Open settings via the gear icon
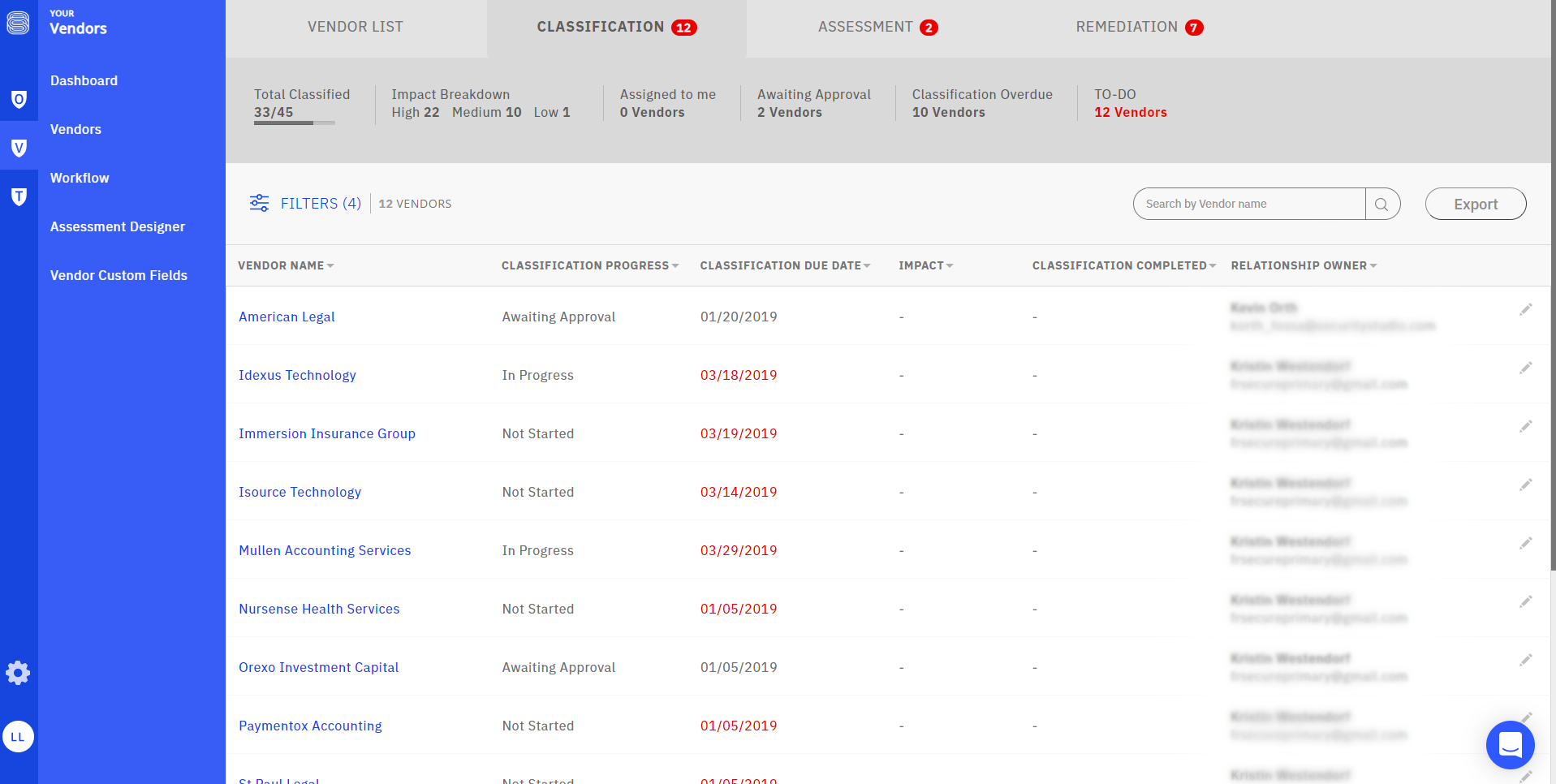This screenshot has width=1556, height=784. pos(18,673)
